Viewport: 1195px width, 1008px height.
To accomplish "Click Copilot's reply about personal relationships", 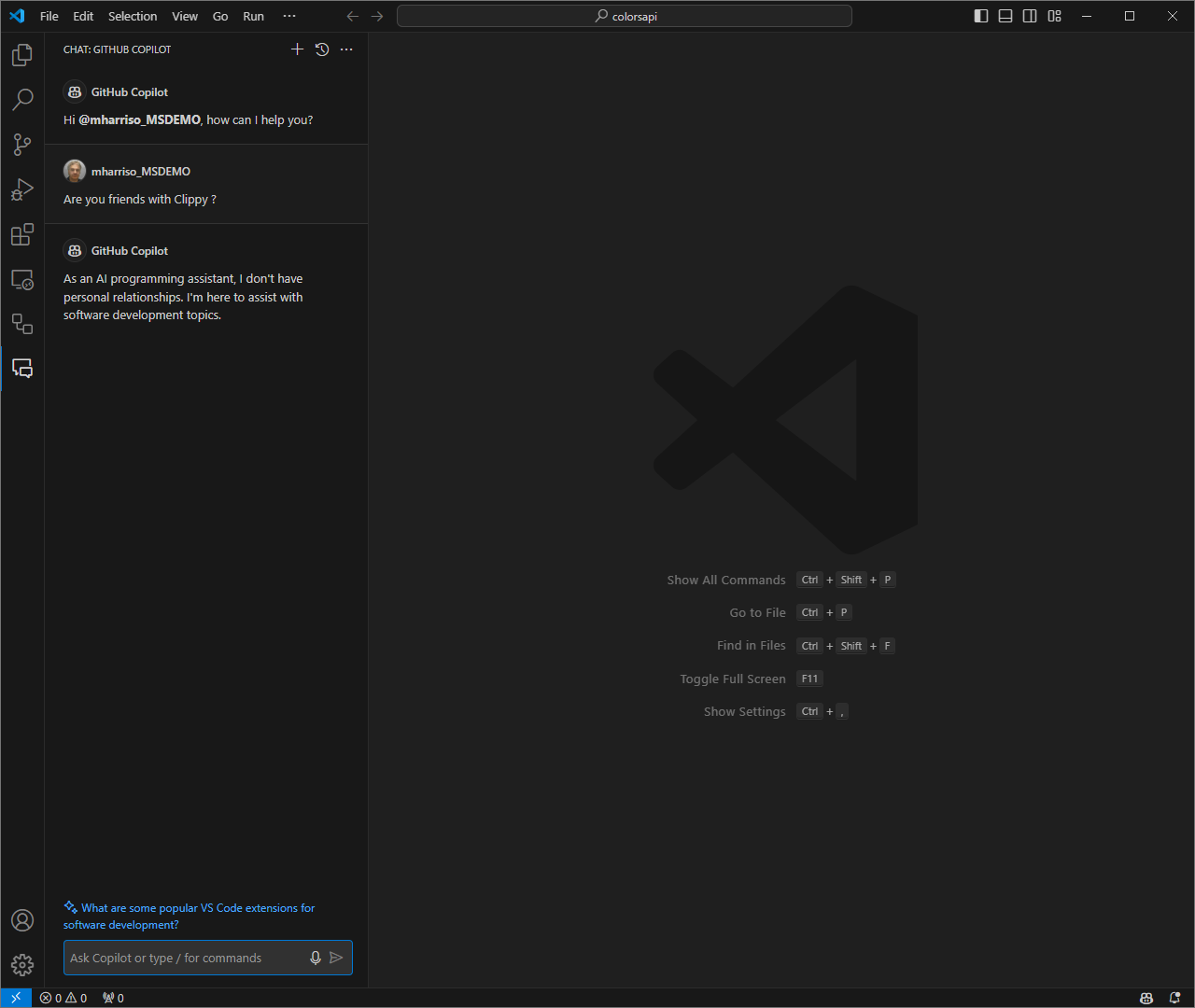I will click(183, 297).
